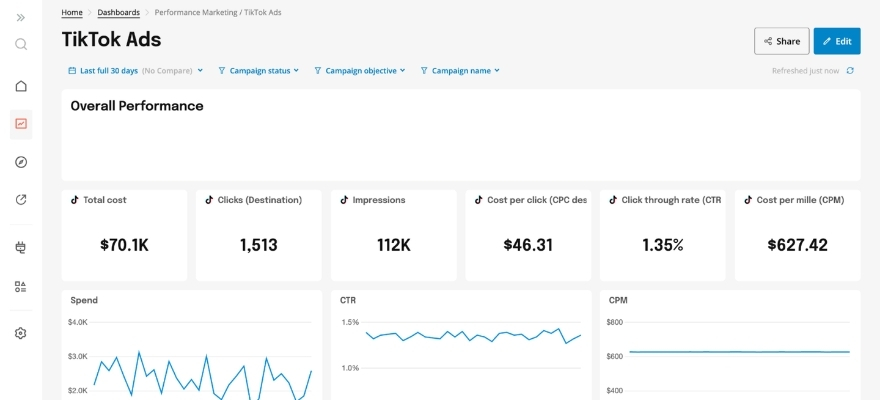Open the Campaign objective filter dropdown
The height and width of the screenshot is (400, 880).
(x=360, y=71)
